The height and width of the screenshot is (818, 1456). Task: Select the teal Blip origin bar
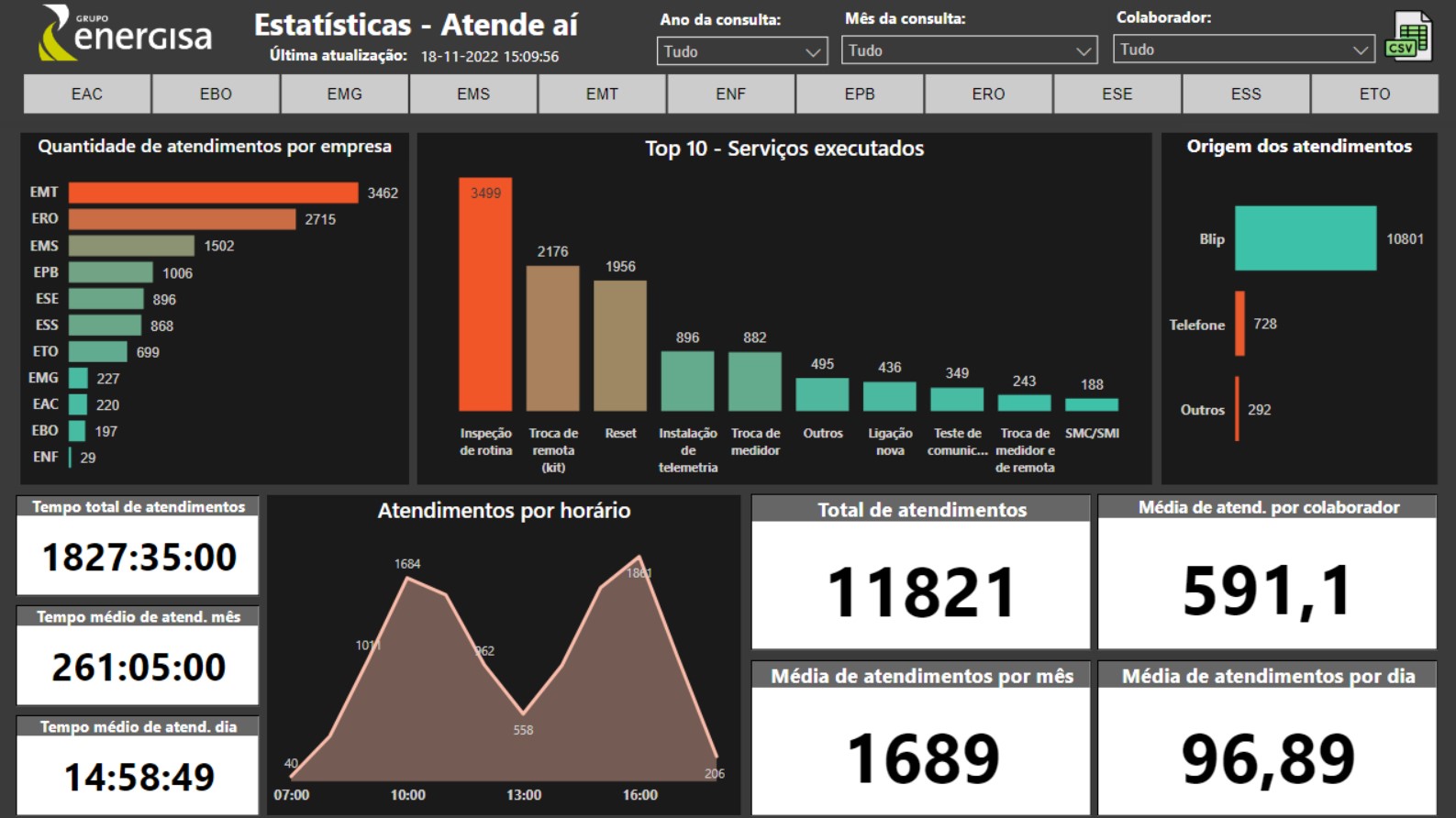pyautogui.click(x=1306, y=238)
